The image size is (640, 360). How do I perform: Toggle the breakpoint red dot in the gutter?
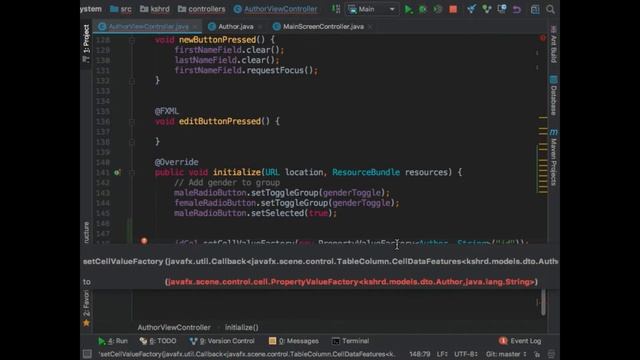click(144, 241)
